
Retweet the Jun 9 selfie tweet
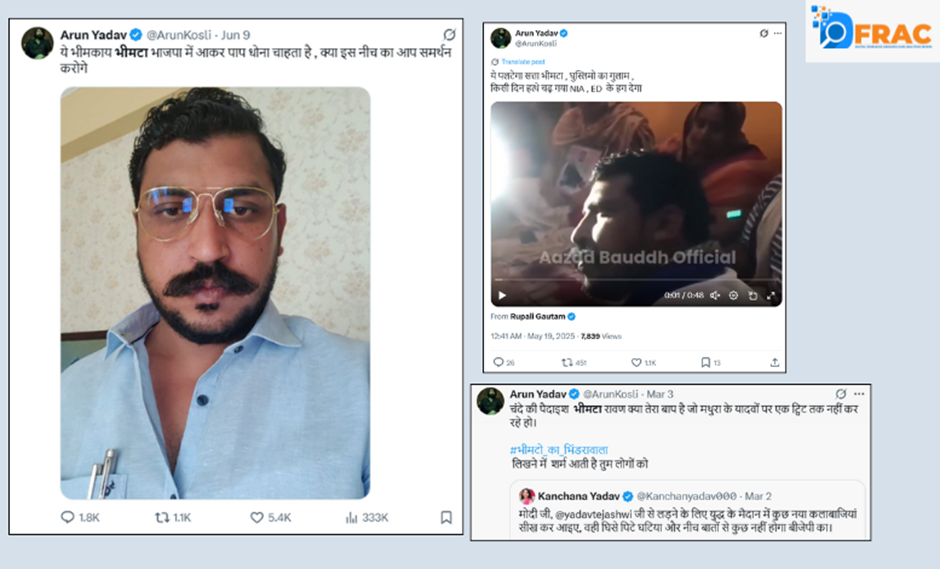click(160, 517)
